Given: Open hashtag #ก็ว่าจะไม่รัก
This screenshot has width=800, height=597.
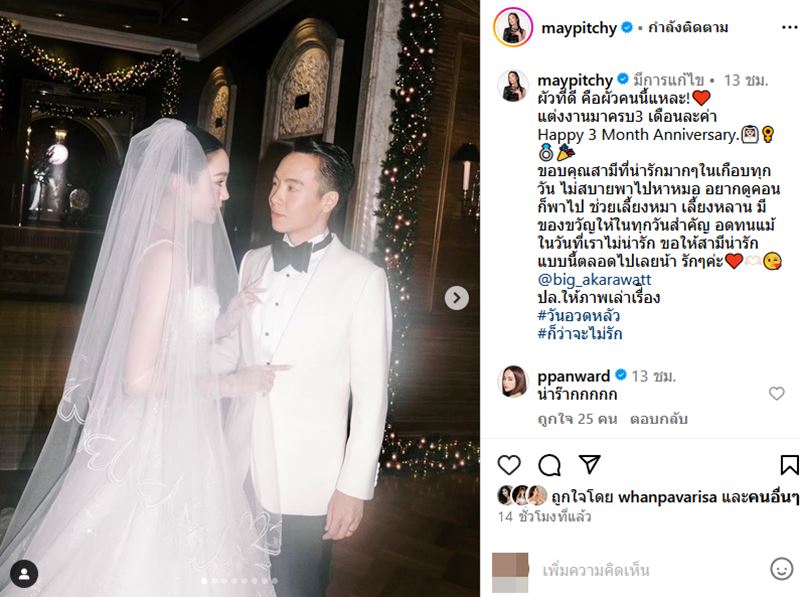Looking at the screenshot, I should click(580, 334).
